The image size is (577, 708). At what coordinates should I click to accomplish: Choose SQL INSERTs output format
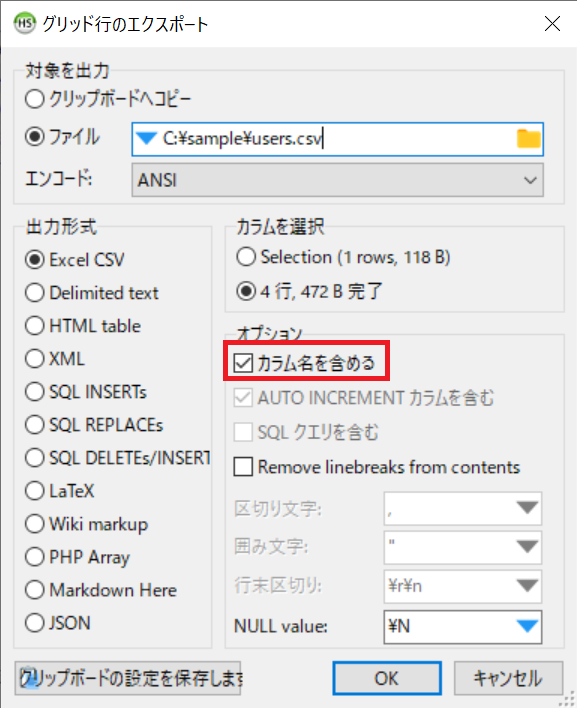35,391
